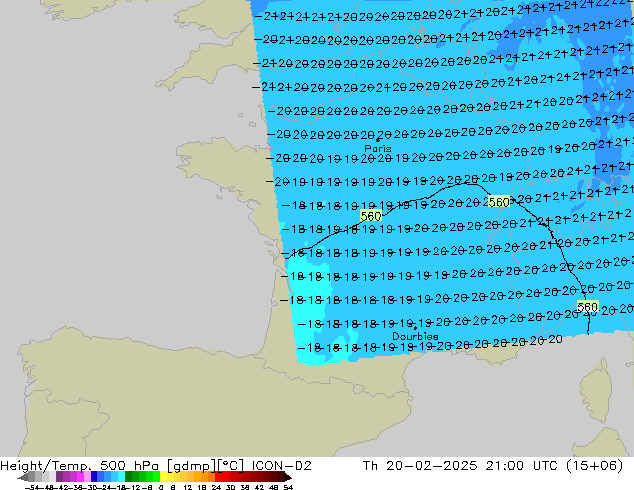Click the cyan swatch in the color legend

click(121, 476)
